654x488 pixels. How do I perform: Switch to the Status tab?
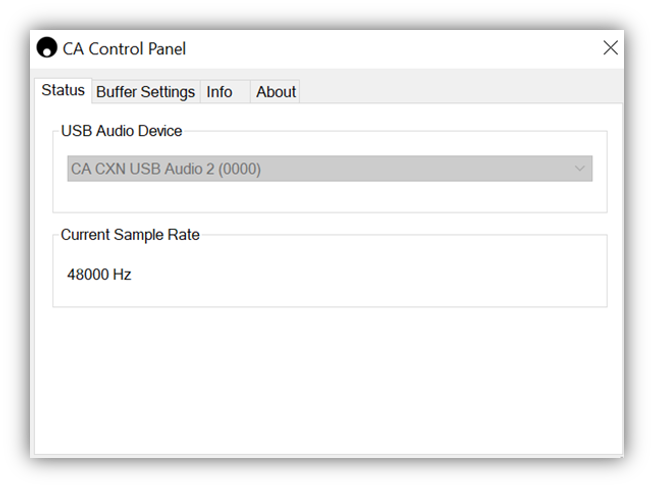63,90
